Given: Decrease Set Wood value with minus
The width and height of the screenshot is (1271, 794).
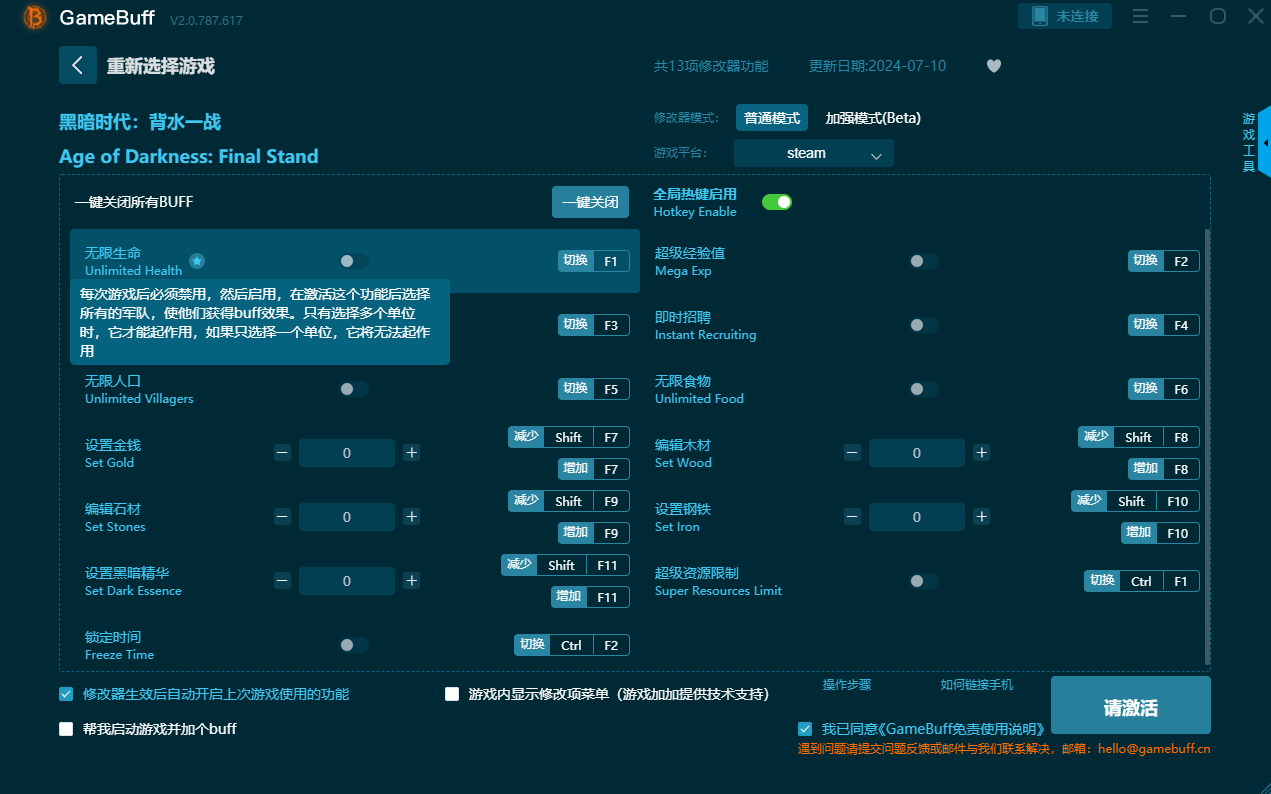Looking at the screenshot, I should tap(852, 453).
